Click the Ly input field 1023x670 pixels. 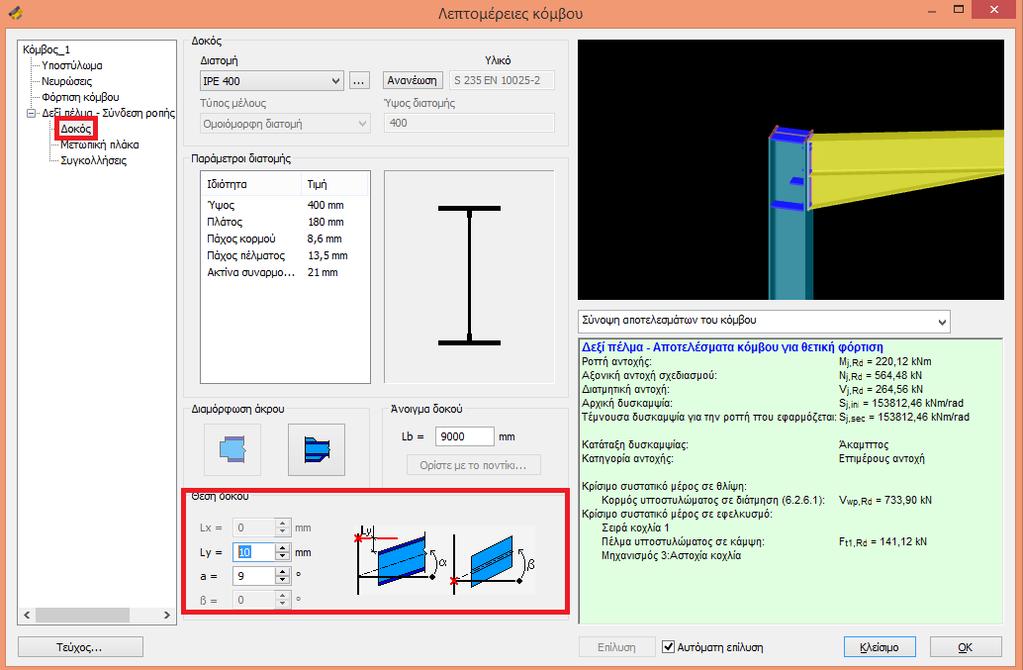(x=254, y=553)
